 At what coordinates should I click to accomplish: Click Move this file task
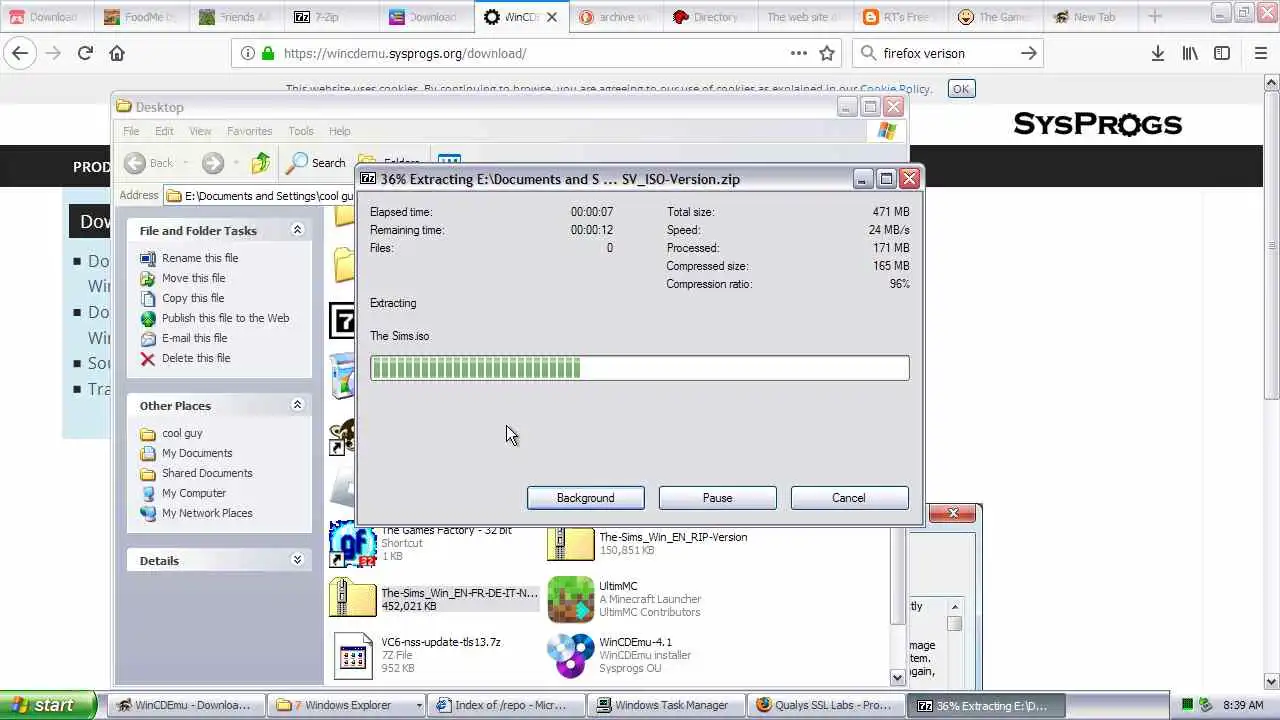[x=193, y=278]
